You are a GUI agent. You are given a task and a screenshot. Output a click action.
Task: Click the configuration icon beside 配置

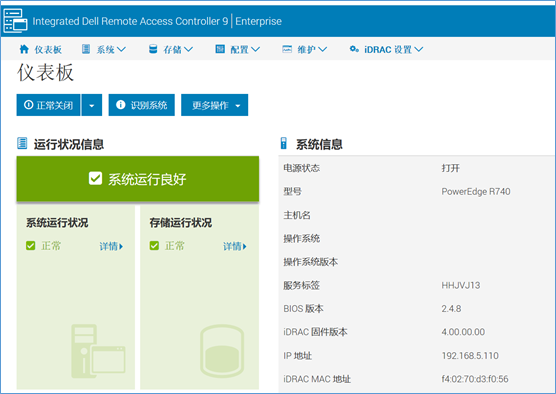[x=220, y=49]
